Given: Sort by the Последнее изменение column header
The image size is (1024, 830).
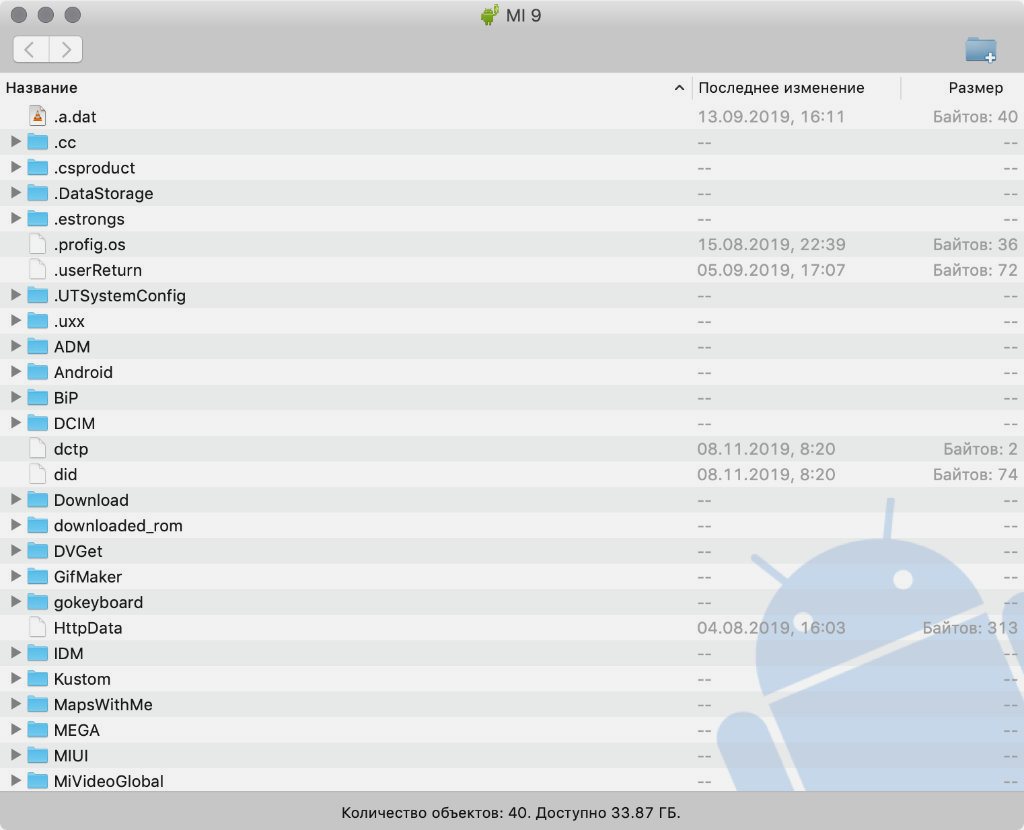Looking at the screenshot, I should [781, 88].
